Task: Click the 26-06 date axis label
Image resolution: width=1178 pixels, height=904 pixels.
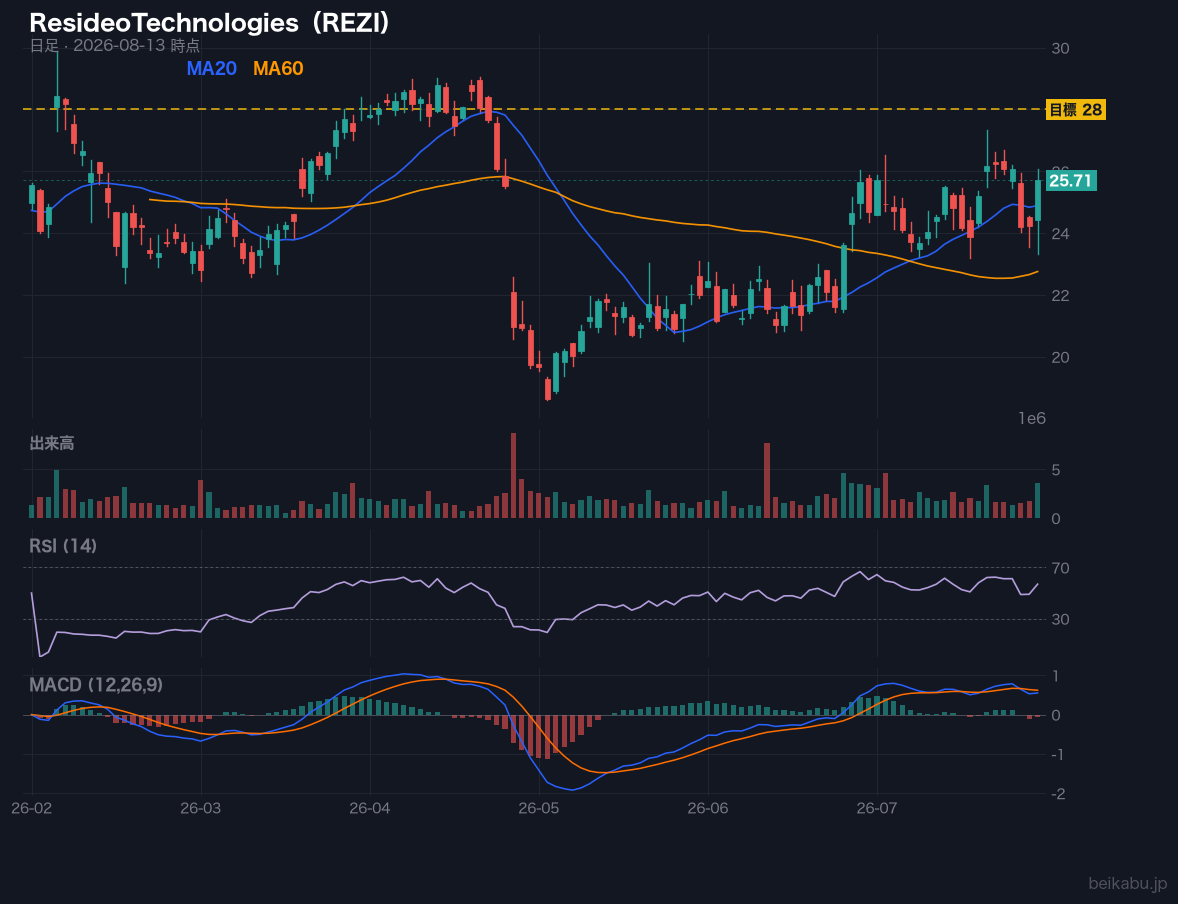Action: click(708, 809)
